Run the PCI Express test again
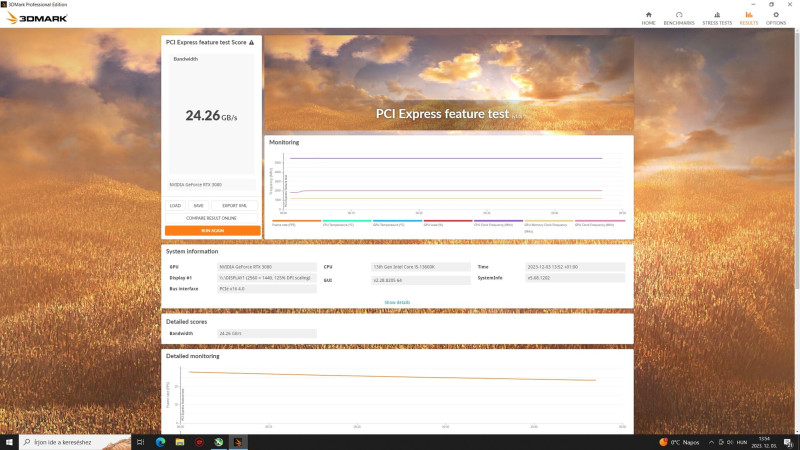This screenshot has width=800, height=450. pyautogui.click(x=212, y=231)
